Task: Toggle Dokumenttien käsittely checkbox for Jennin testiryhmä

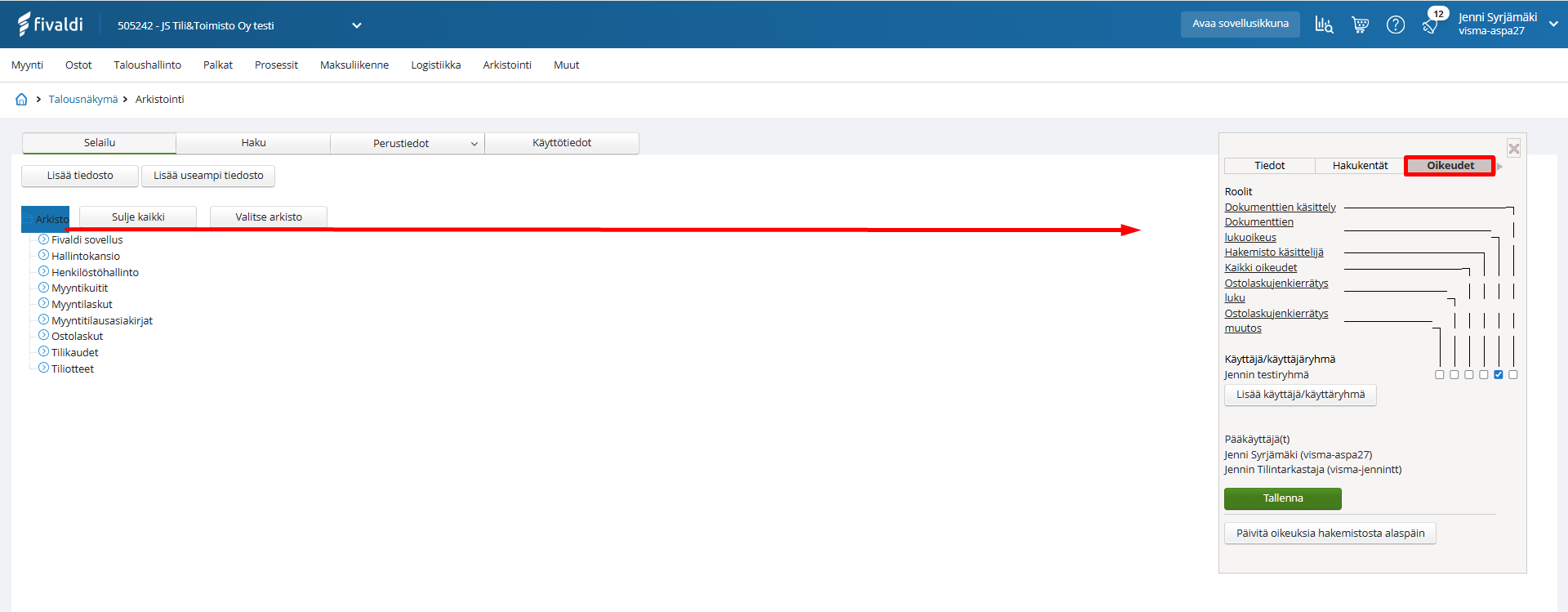Action: point(1513,375)
